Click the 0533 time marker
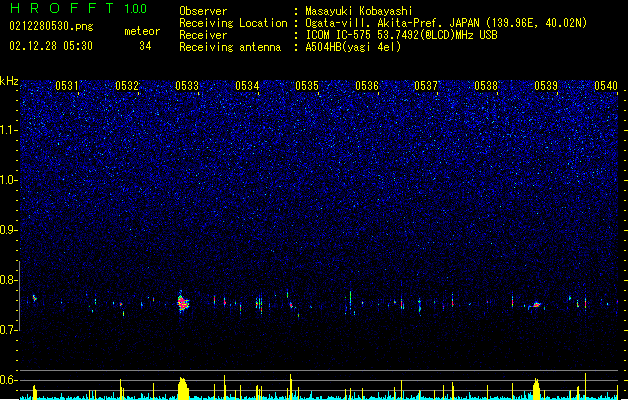The height and width of the screenshot is (400, 629). coord(187,86)
